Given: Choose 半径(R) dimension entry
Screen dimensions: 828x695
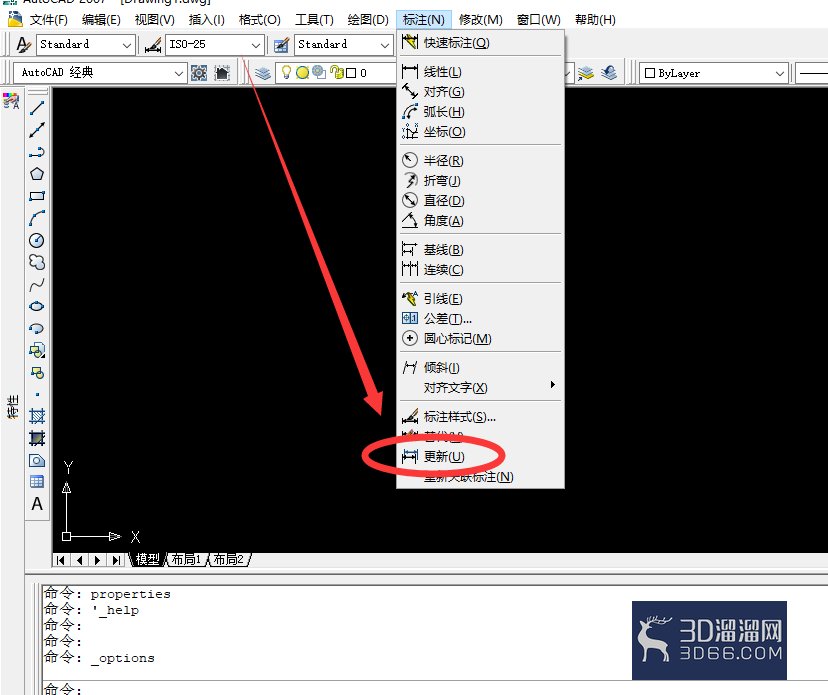Looking at the screenshot, I should (x=481, y=160).
